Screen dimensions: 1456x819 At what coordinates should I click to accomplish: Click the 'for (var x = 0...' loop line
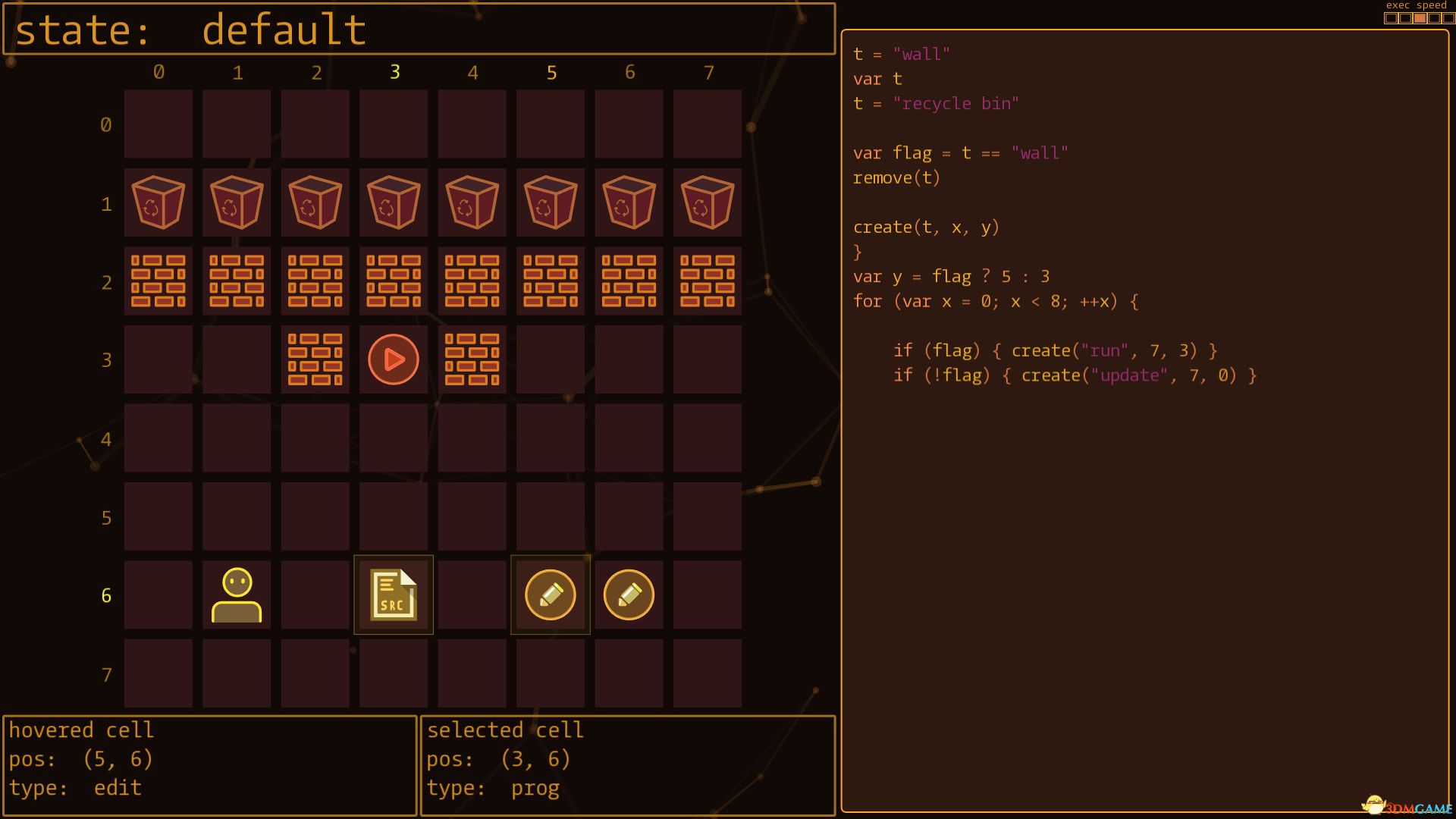[x=995, y=302]
